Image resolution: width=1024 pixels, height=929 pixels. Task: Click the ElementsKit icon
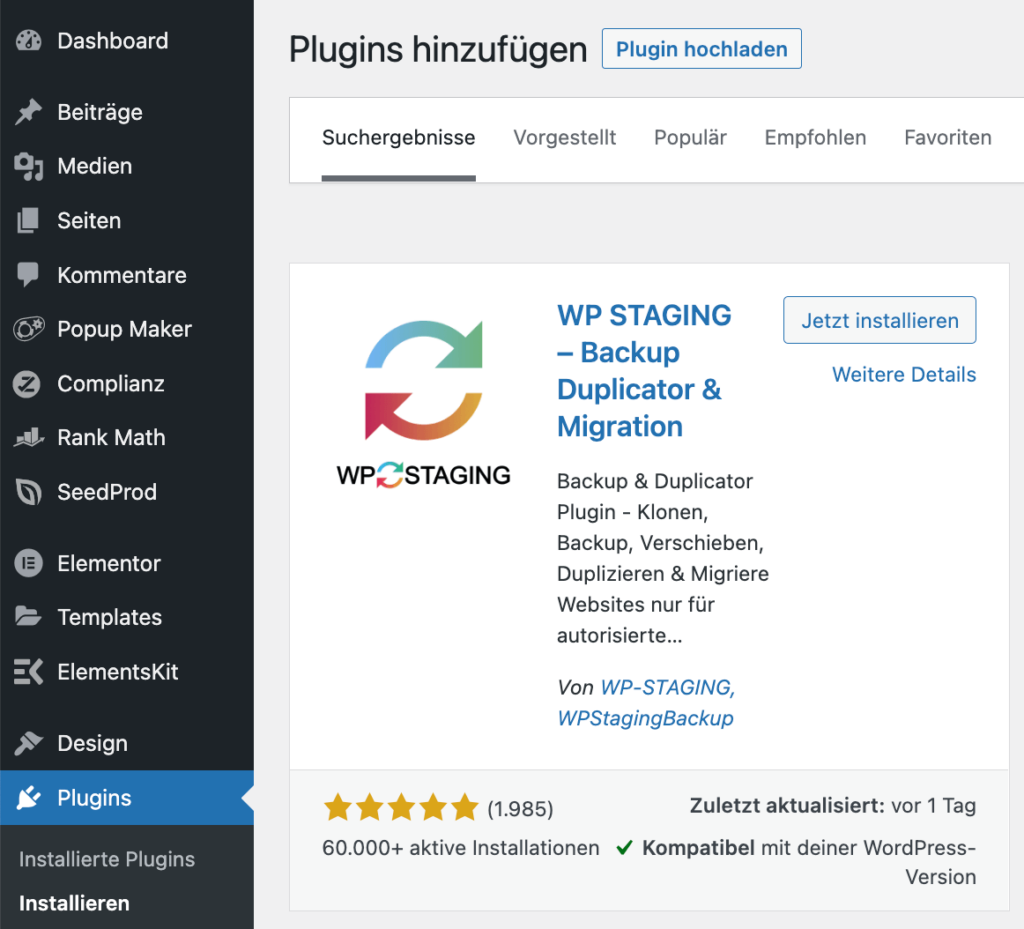28,672
